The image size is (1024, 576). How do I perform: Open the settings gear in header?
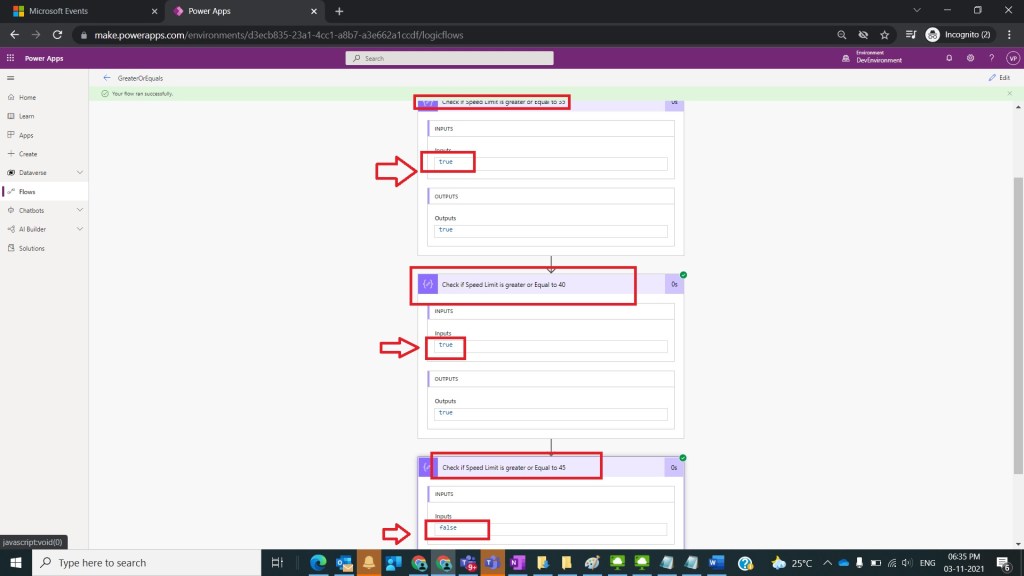click(969, 59)
